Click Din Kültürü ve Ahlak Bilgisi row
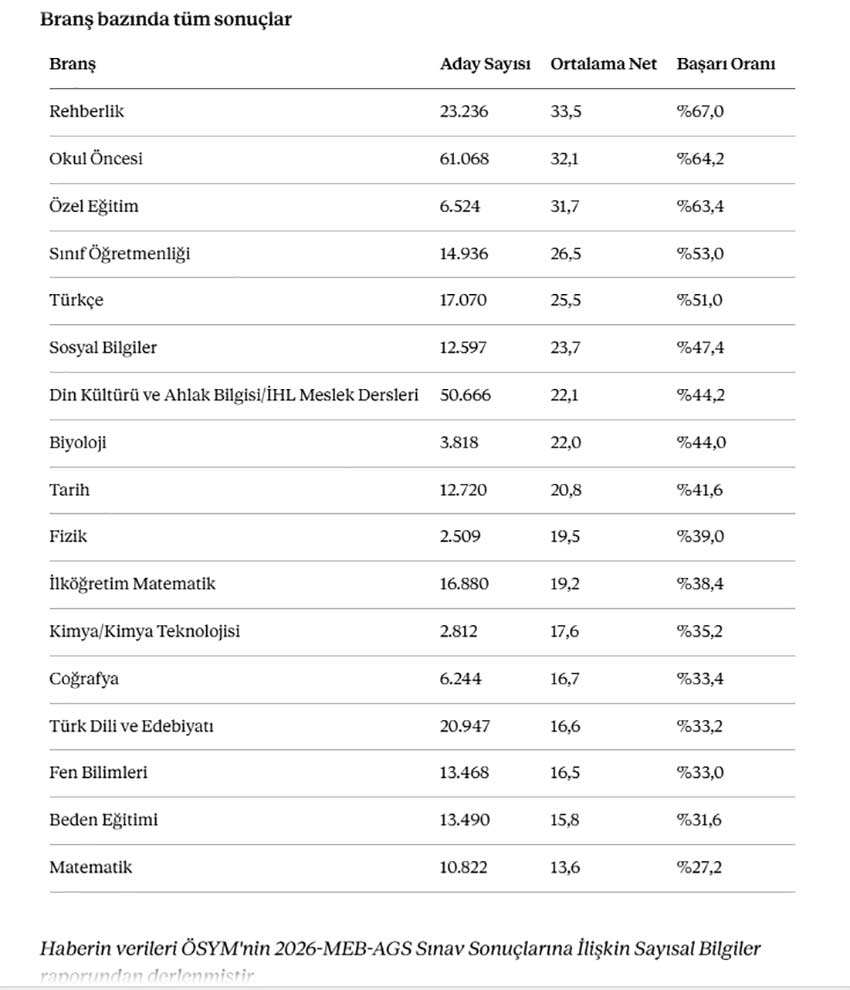This screenshot has width=850, height=990. pos(422,395)
